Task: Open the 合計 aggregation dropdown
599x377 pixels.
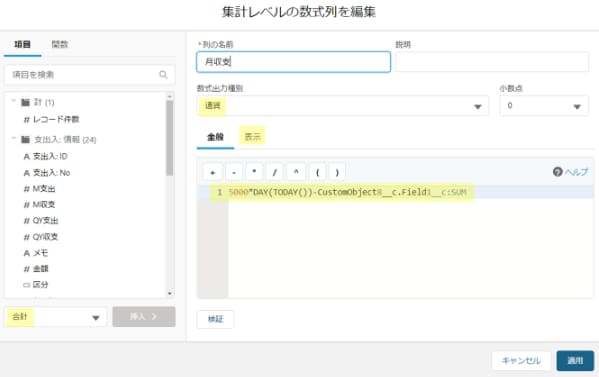Action: (56, 317)
